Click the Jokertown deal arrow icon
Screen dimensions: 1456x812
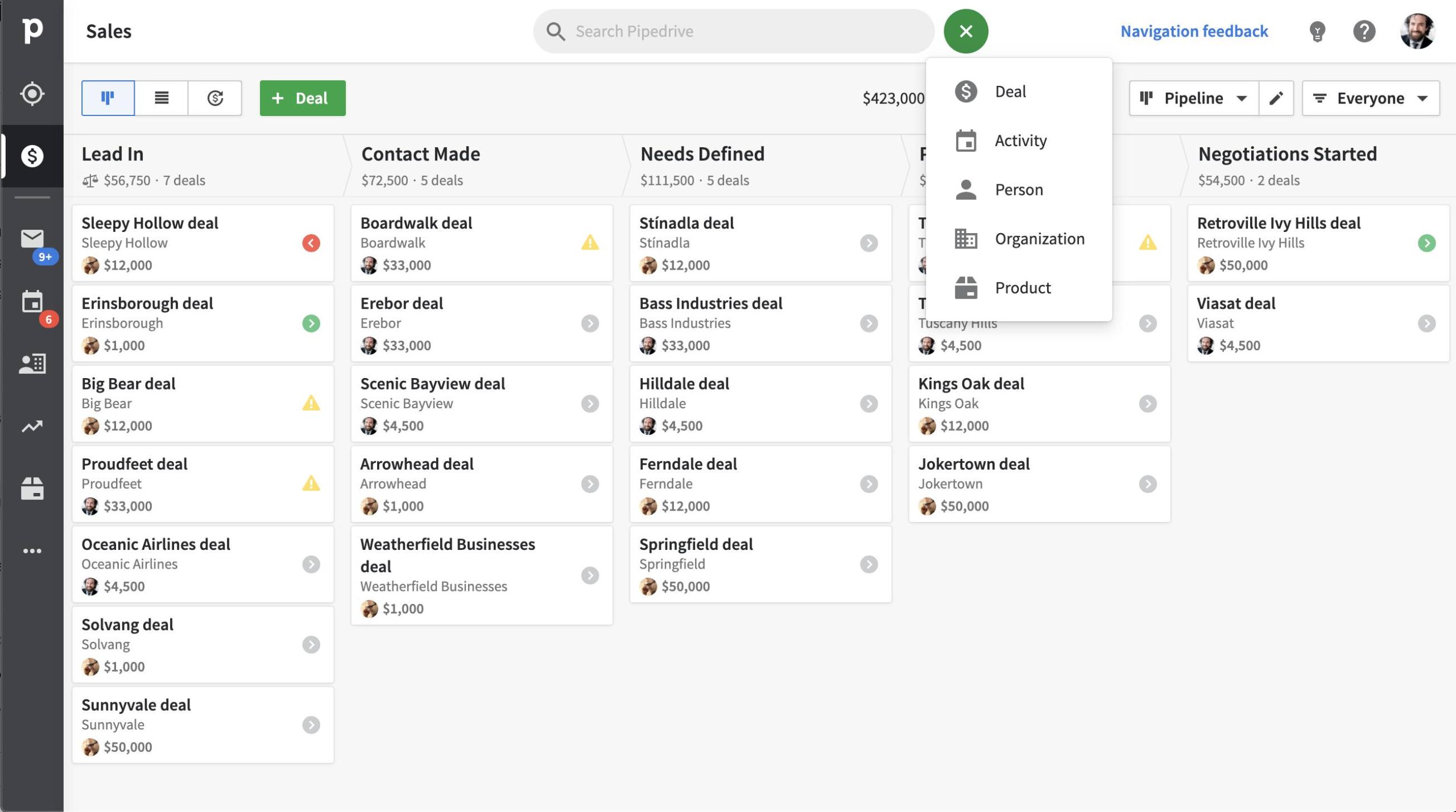coord(1147,484)
